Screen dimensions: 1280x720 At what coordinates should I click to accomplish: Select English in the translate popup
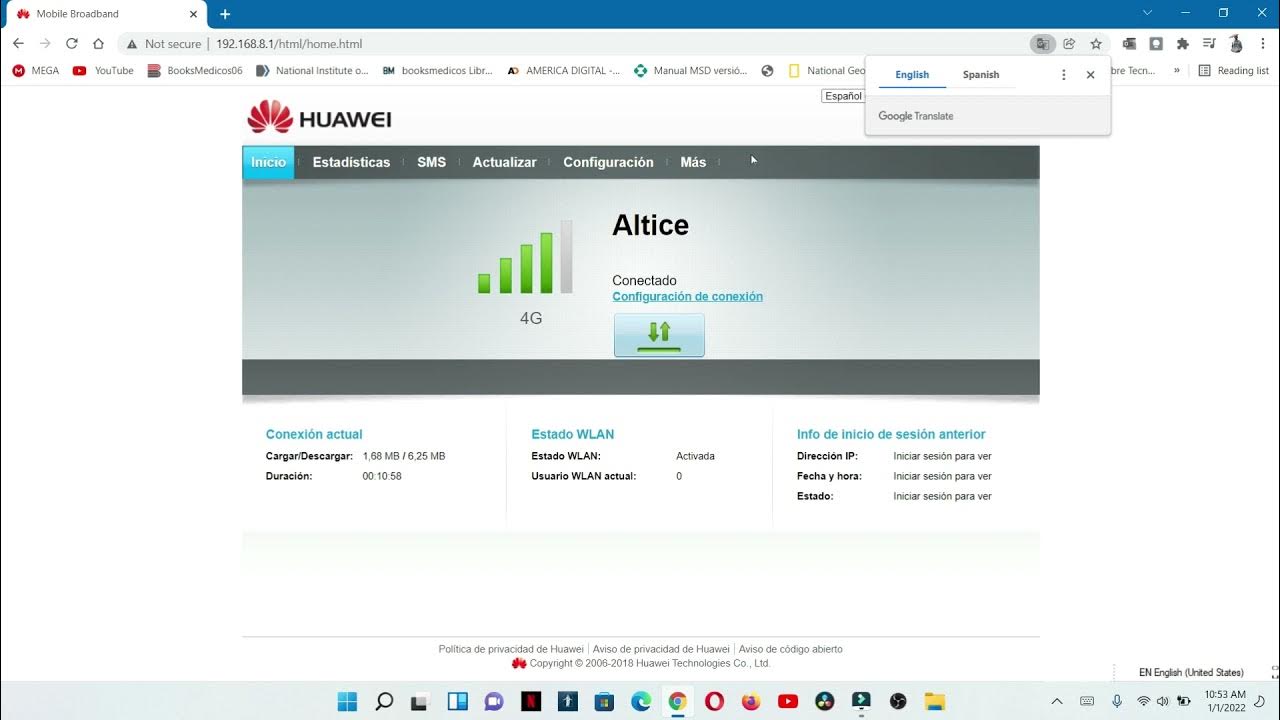pyautogui.click(x=912, y=75)
